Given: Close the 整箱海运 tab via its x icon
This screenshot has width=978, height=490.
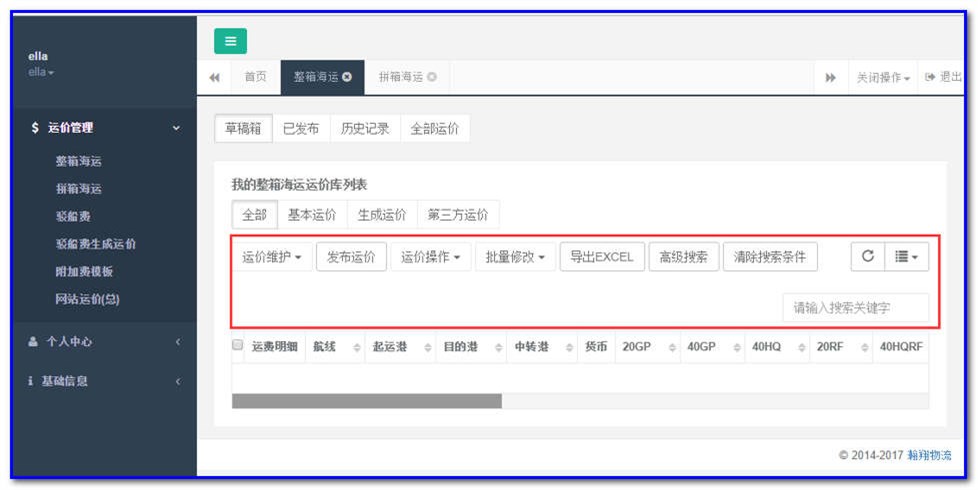Looking at the screenshot, I should [x=347, y=77].
